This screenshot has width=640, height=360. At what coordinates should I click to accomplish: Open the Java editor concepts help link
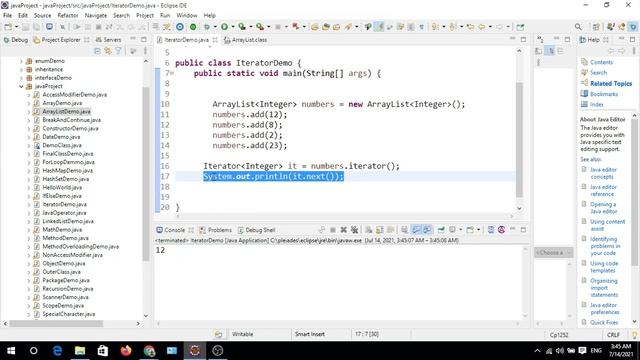pos(603,173)
